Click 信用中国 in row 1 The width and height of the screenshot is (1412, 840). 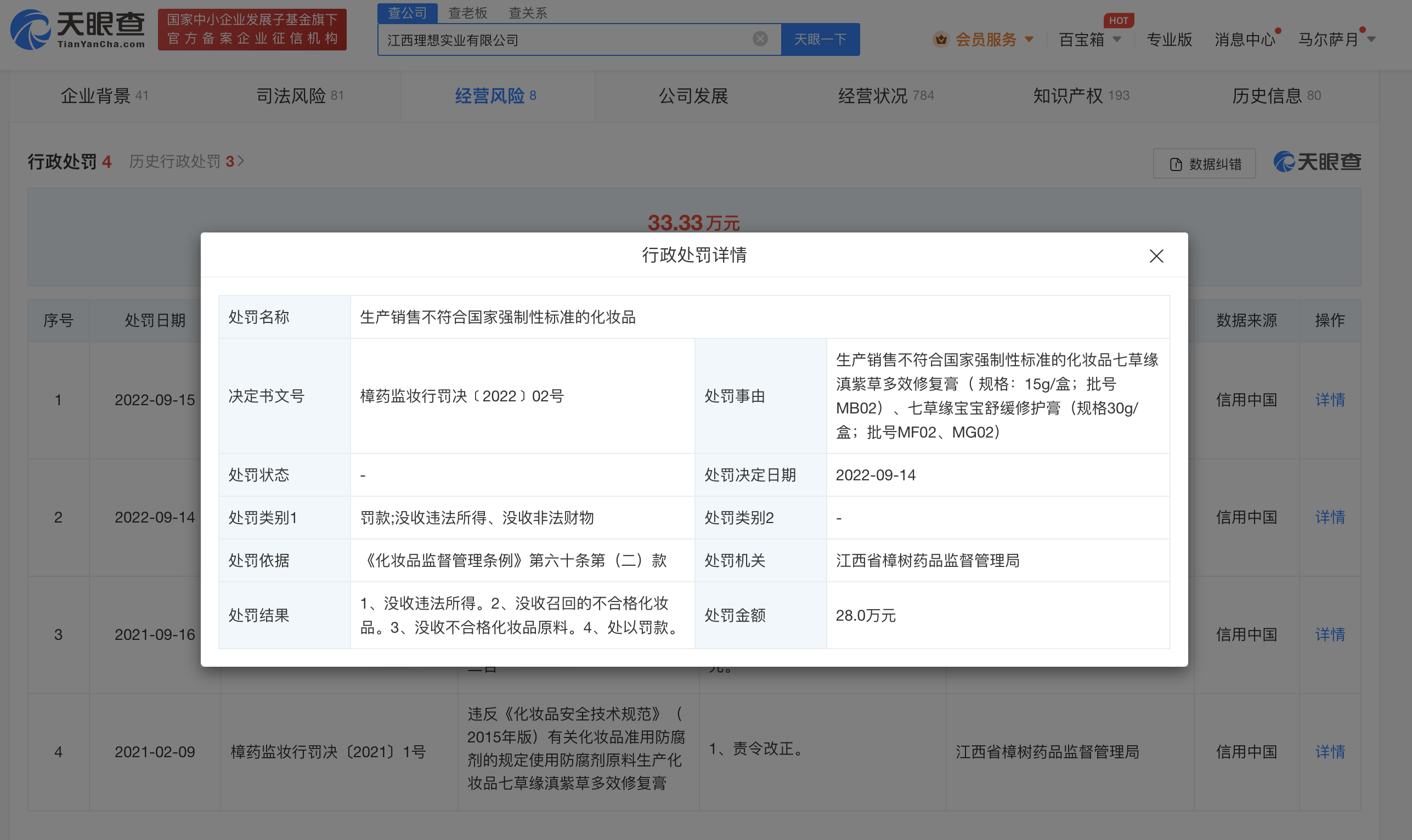[1246, 400]
